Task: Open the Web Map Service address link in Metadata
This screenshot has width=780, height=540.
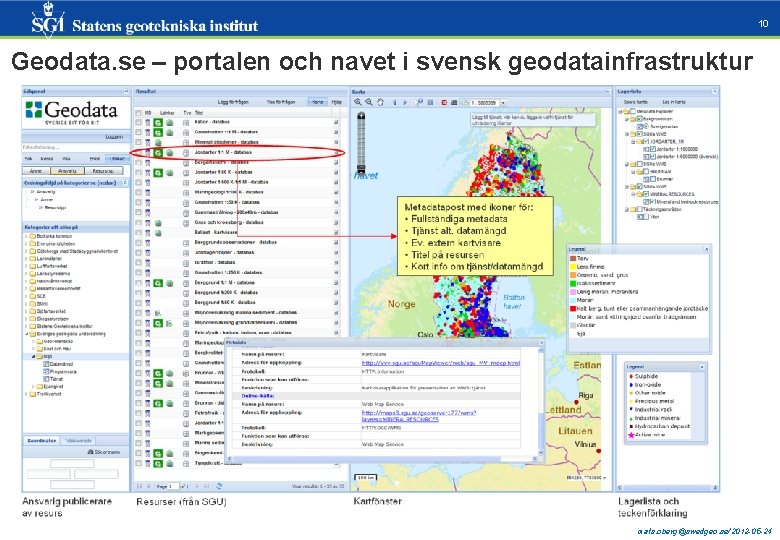Action: point(419,416)
